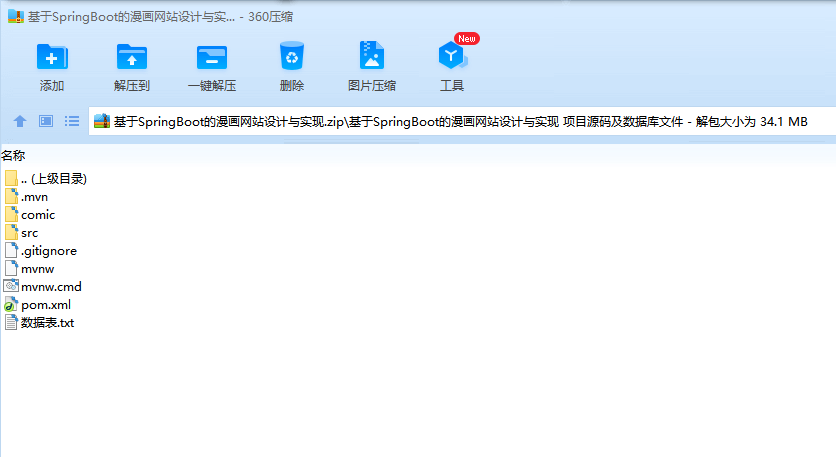Screen dimensions: 836x457
Task: Click the window title "基于SpringBoot的漫画网站设计与实..."
Action: point(131,17)
